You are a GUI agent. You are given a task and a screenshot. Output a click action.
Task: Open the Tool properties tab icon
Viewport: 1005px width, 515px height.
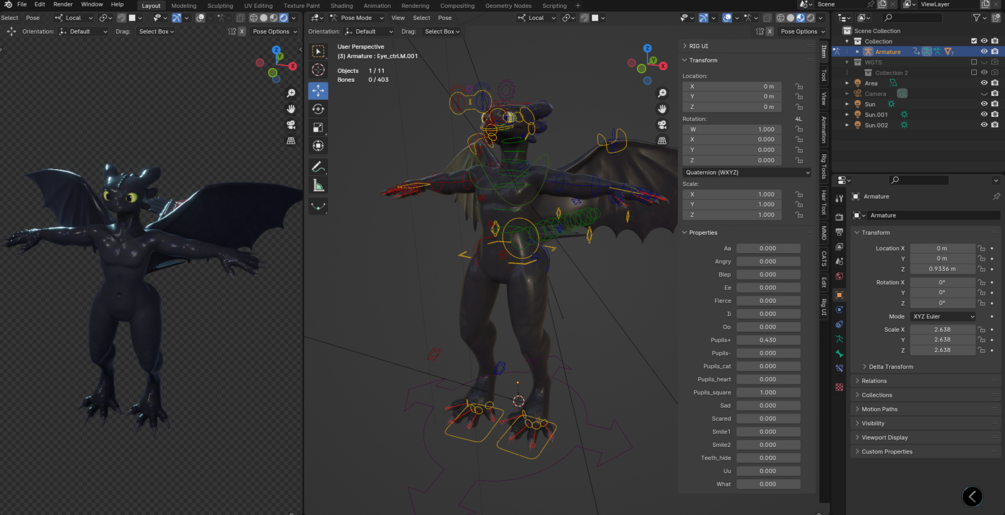[840, 199]
